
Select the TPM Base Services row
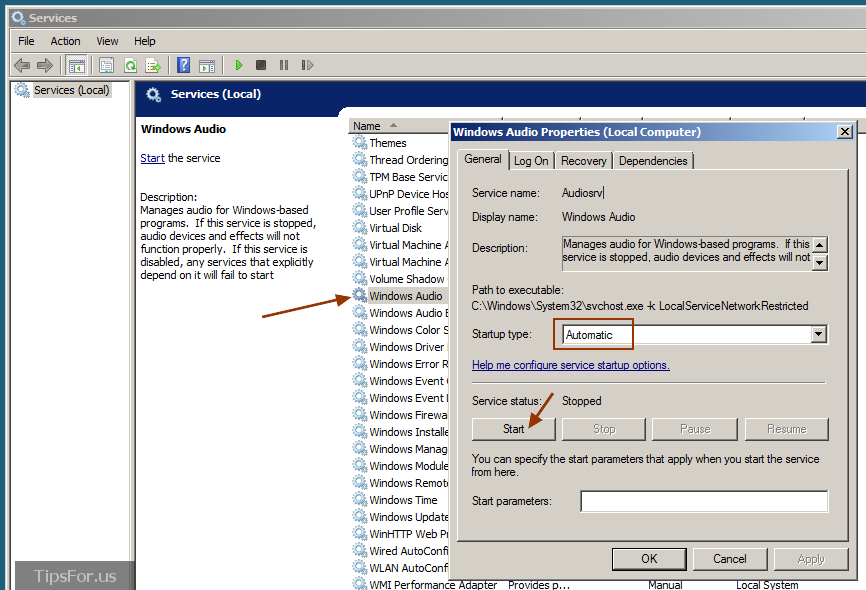tap(400, 177)
